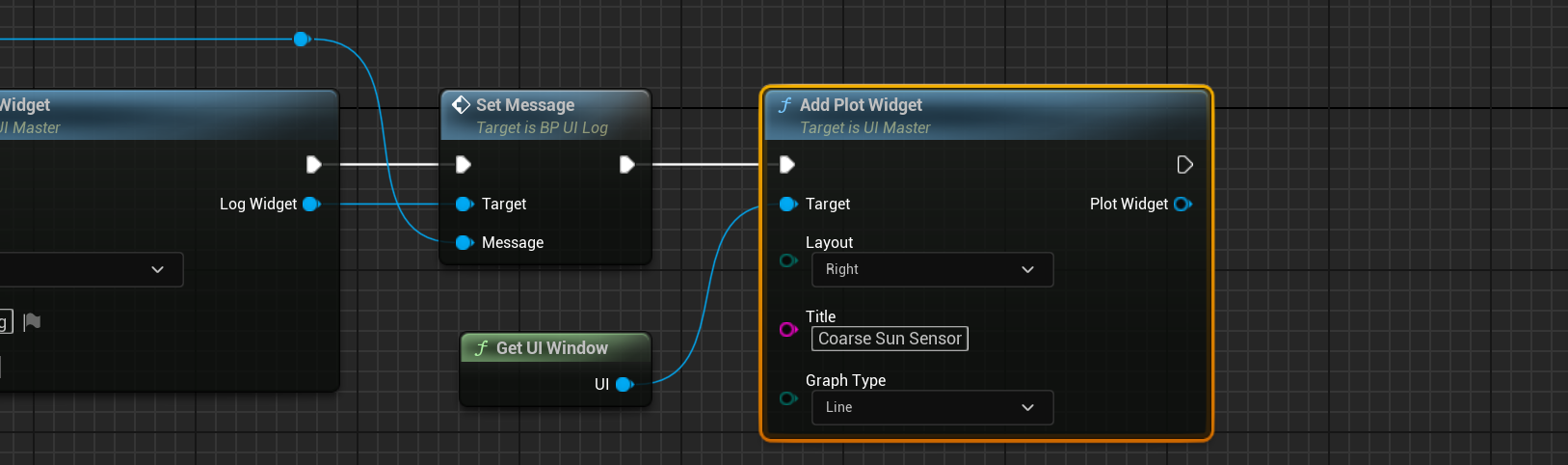Click the pink Title string pin
The width and height of the screenshot is (1568, 465).
(787, 330)
